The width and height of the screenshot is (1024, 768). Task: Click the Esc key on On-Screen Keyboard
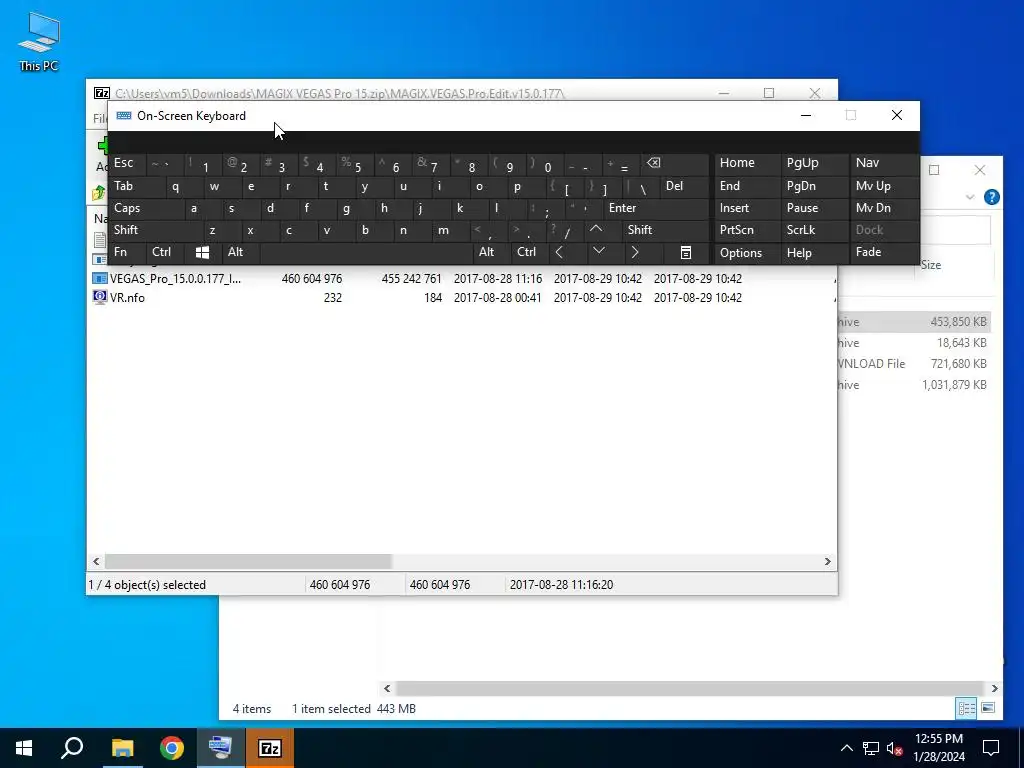click(125, 163)
